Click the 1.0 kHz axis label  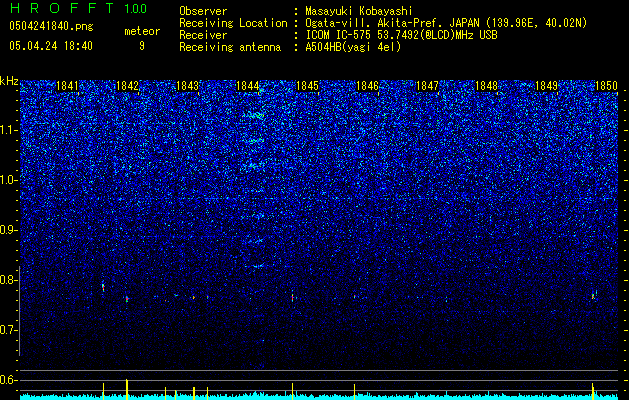pos(9,180)
